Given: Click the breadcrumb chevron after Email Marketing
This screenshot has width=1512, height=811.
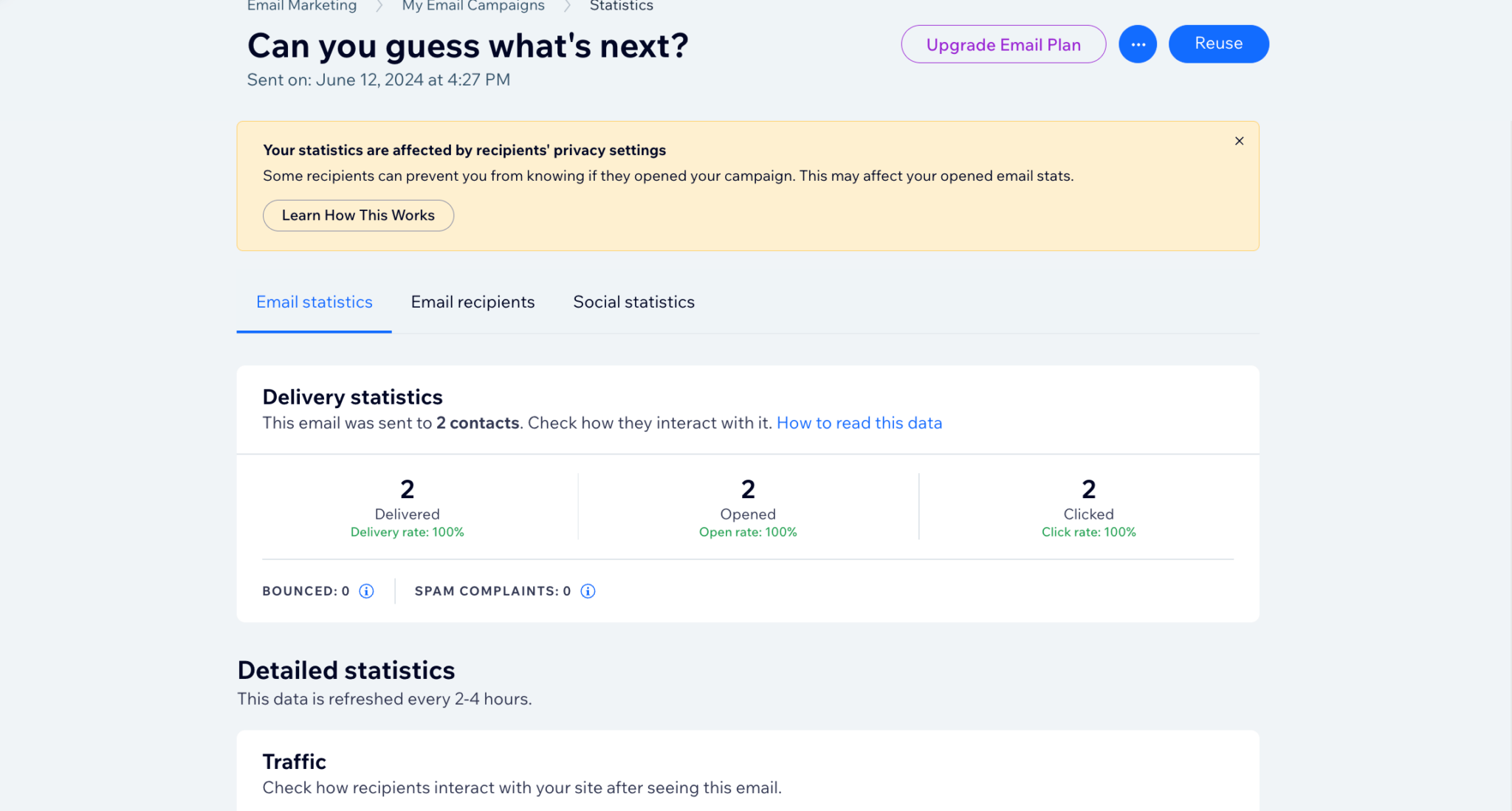Looking at the screenshot, I should coord(377,5).
